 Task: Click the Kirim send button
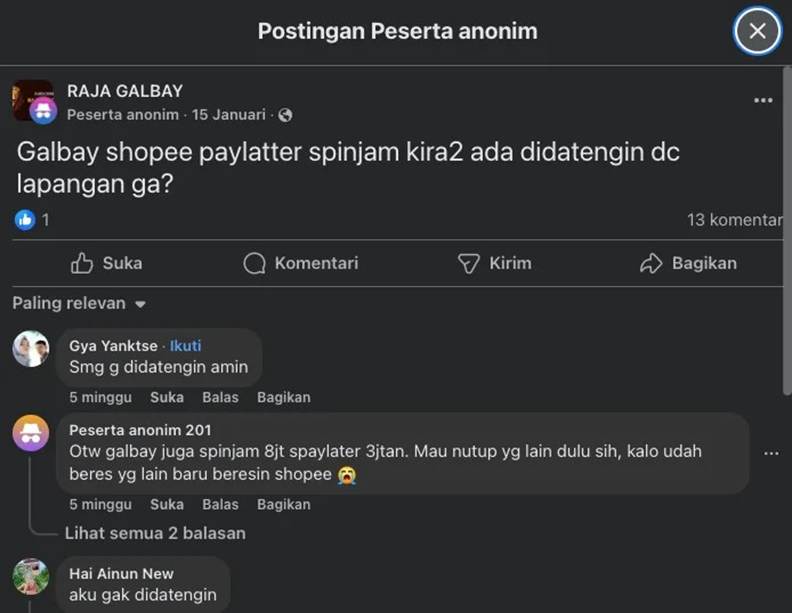[494, 263]
